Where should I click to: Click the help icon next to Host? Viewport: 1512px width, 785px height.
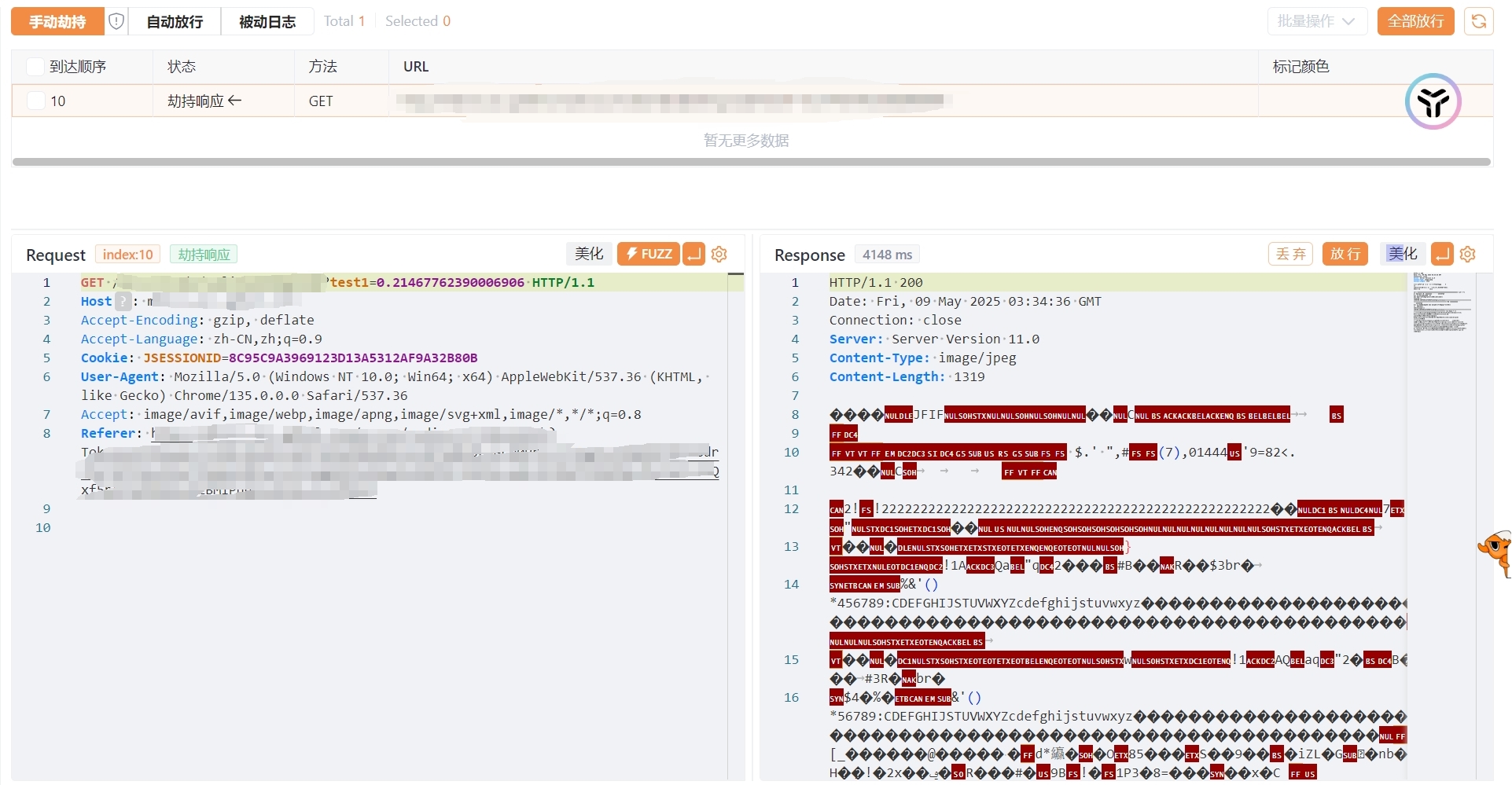tap(123, 301)
